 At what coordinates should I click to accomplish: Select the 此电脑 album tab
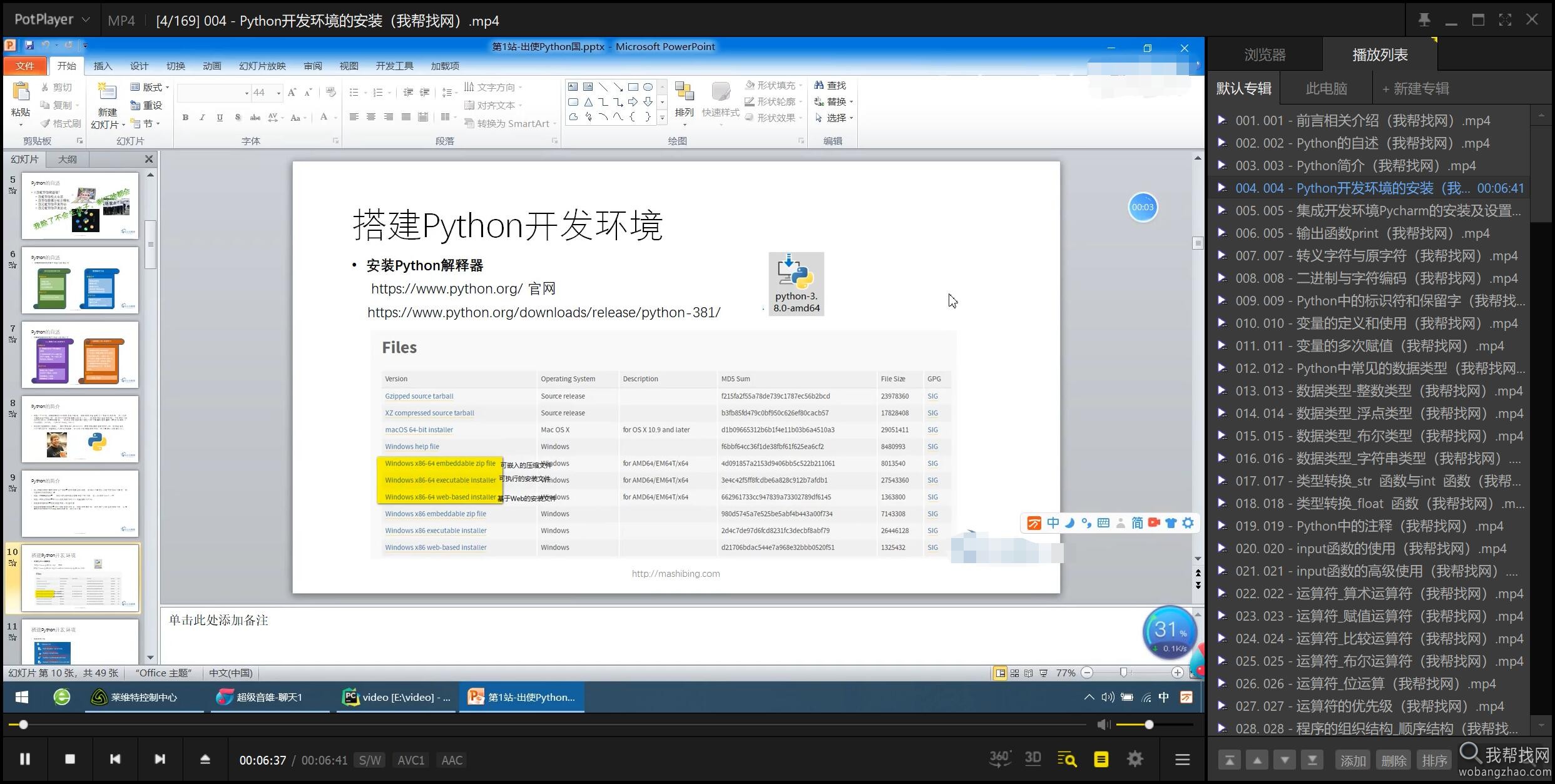coord(1326,88)
